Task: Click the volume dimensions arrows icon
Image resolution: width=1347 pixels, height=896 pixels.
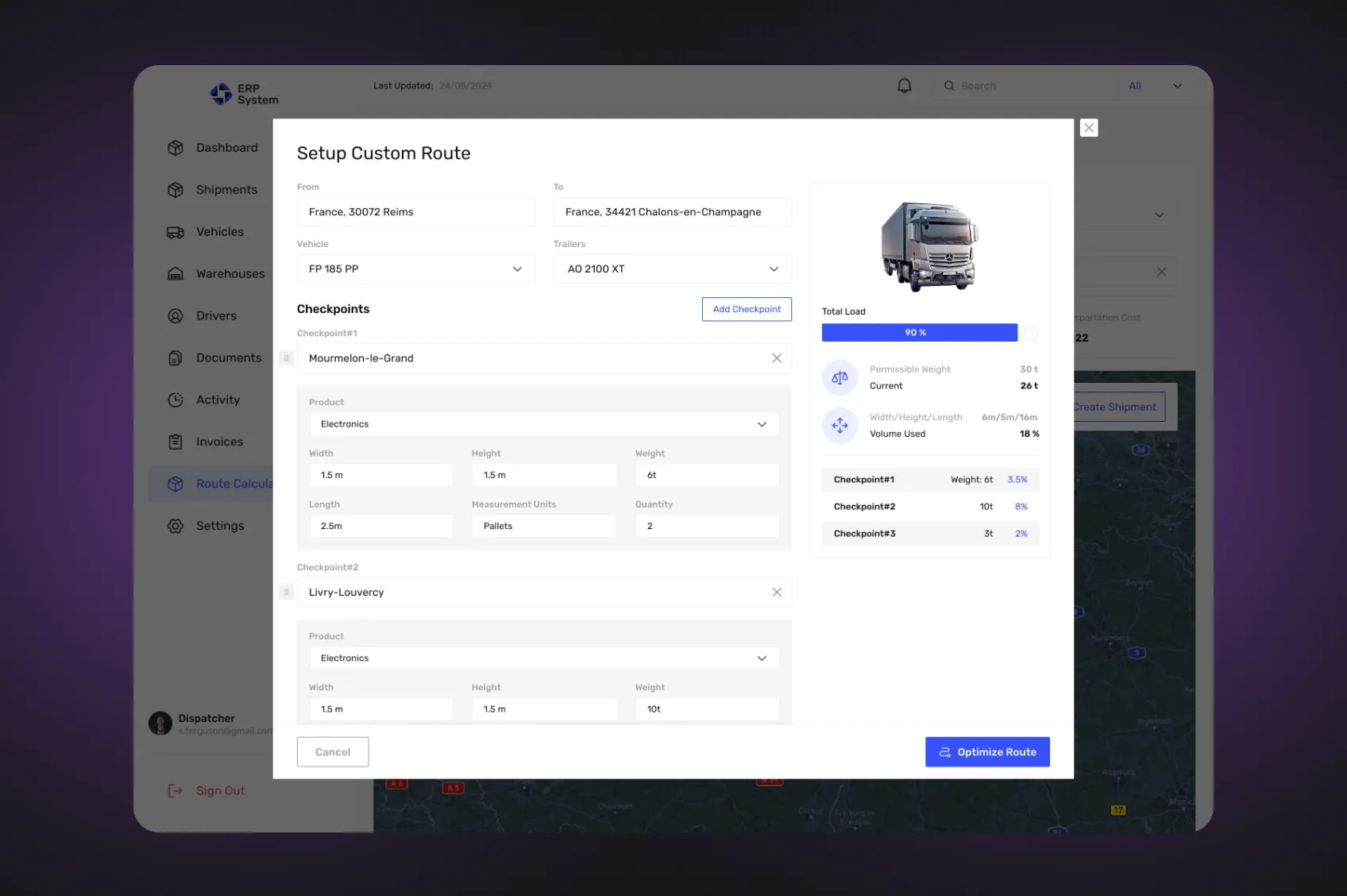Action: pyautogui.click(x=839, y=426)
